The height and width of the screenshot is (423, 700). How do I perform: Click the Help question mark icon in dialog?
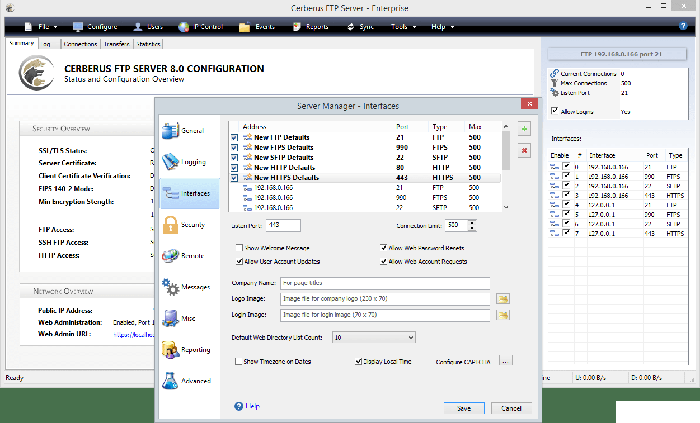pos(238,406)
